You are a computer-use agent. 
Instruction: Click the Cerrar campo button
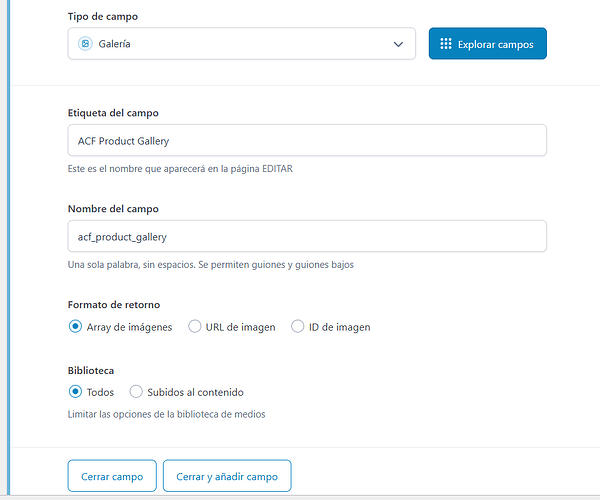[x=112, y=476]
